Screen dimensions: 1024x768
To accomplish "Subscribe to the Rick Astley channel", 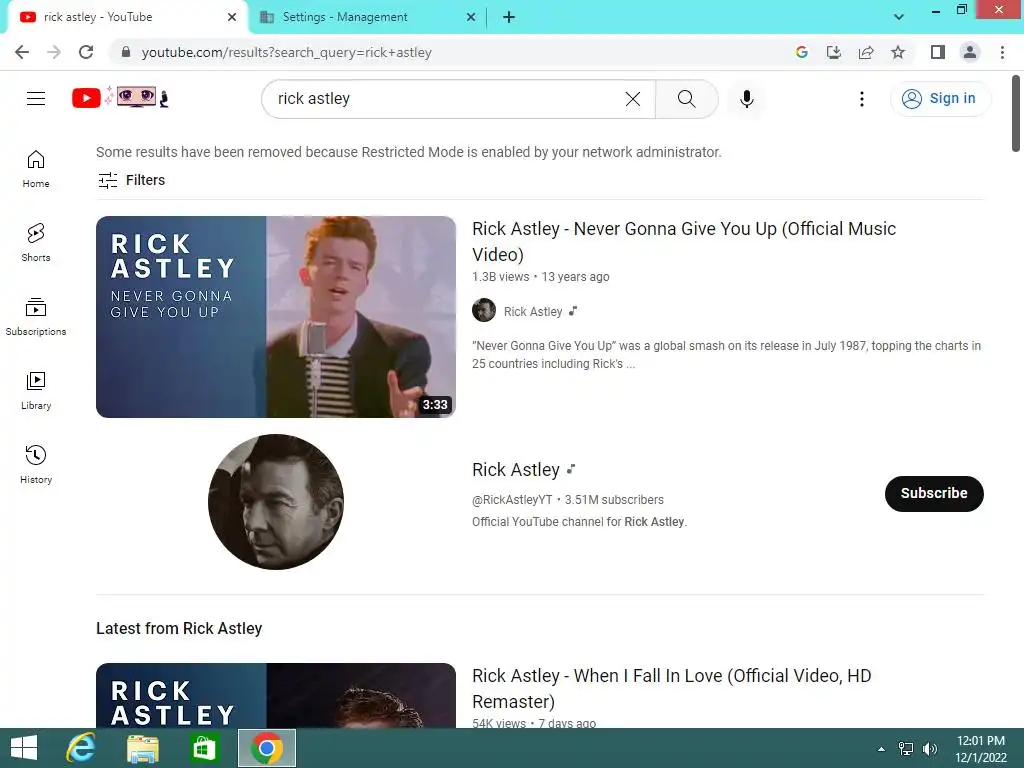I will point(934,493).
